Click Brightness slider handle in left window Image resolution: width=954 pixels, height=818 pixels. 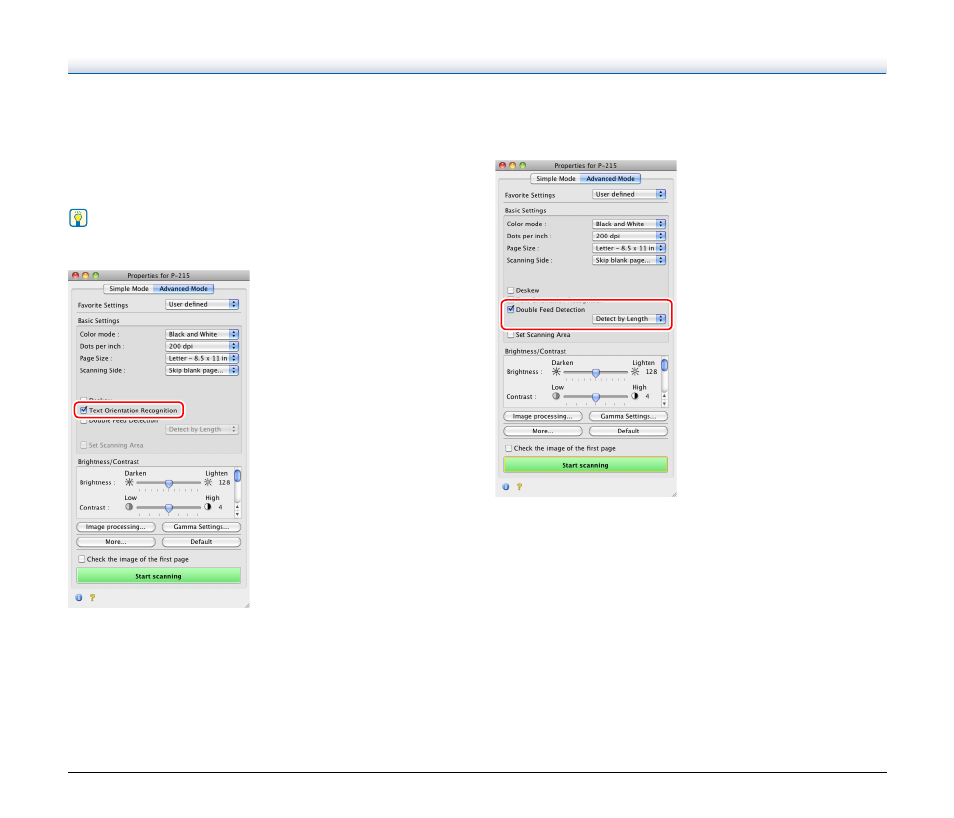click(x=169, y=483)
